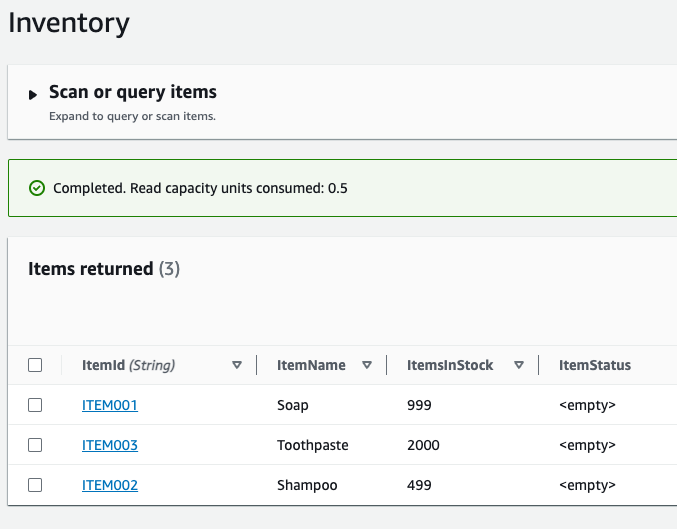Select the checkbox for ITEM003
The height and width of the screenshot is (529, 677).
35,445
